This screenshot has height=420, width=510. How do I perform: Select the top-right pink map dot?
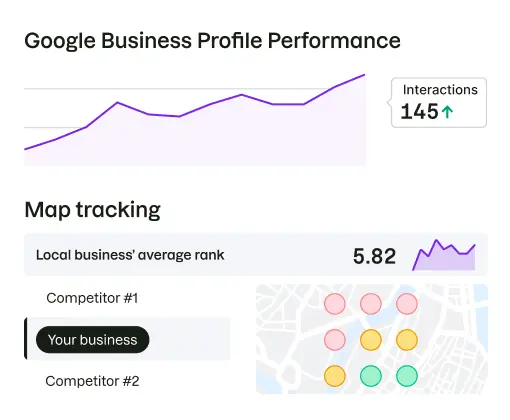(407, 304)
